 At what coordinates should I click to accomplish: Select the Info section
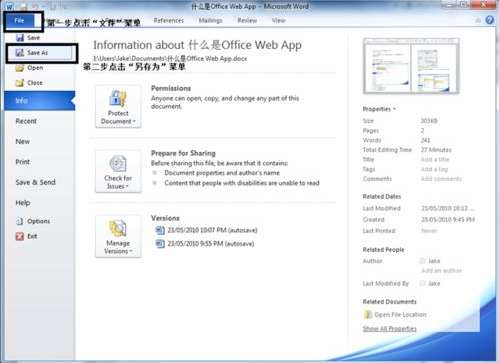coord(40,101)
